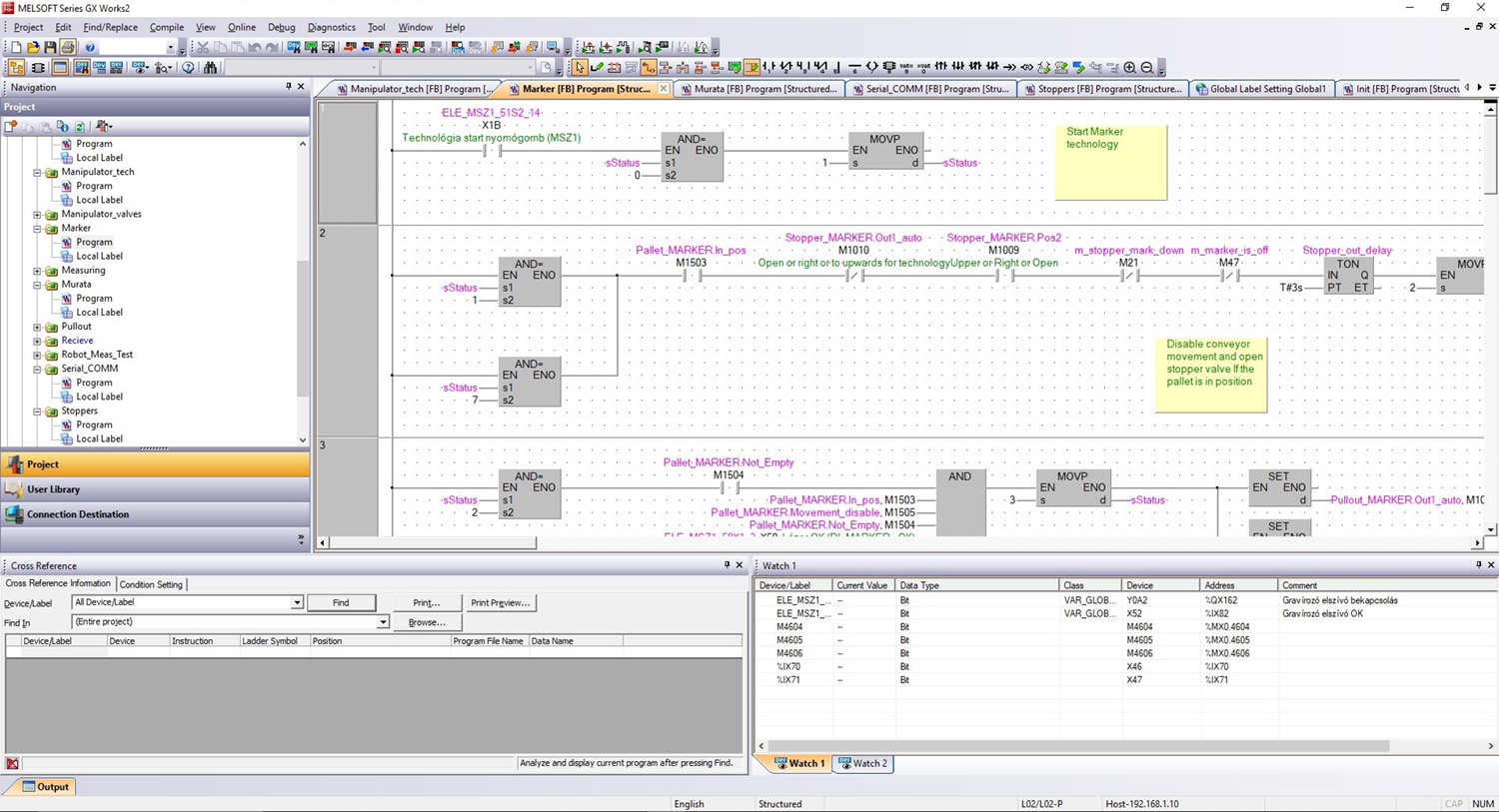The image size is (1499, 812).
Task: Collapse the Stoppers tree node
Action: pos(37,410)
